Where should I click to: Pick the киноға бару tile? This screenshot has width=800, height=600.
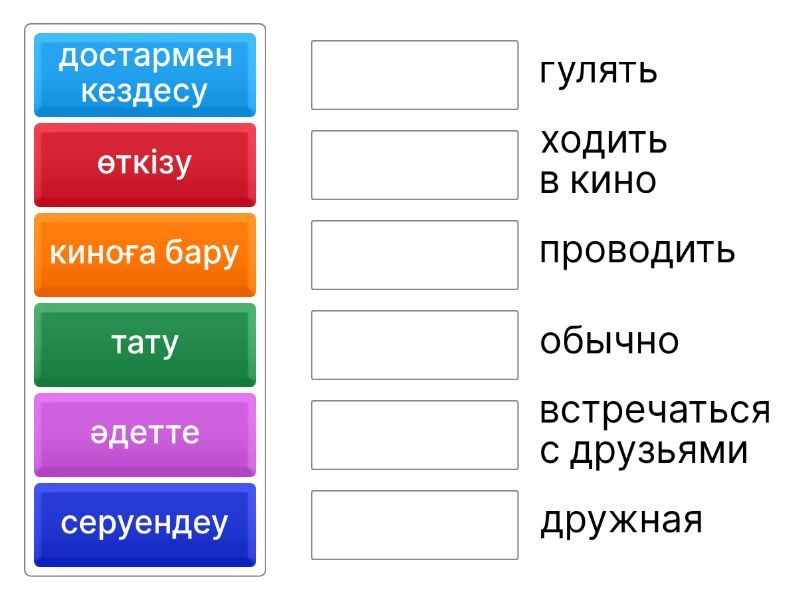click(x=145, y=254)
